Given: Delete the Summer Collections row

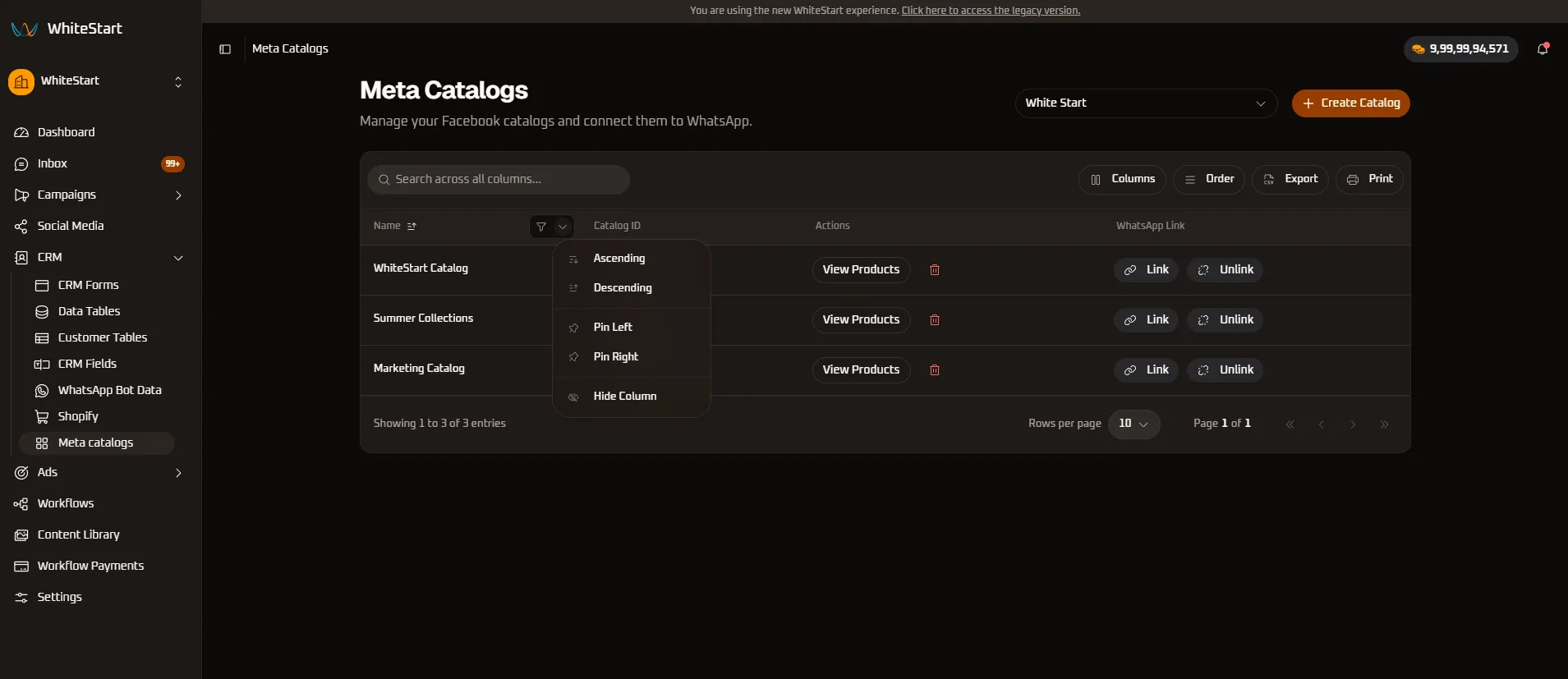Looking at the screenshot, I should coord(934,320).
